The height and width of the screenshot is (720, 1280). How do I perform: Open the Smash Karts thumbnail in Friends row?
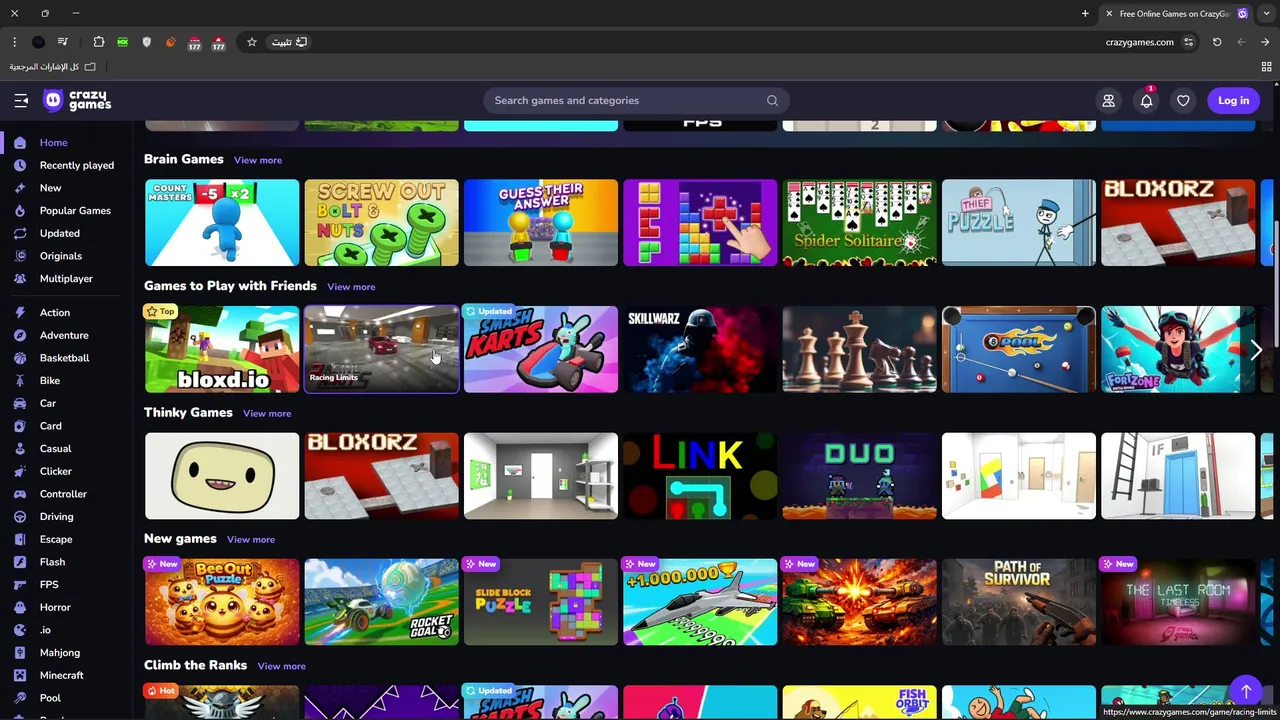coord(541,349)
